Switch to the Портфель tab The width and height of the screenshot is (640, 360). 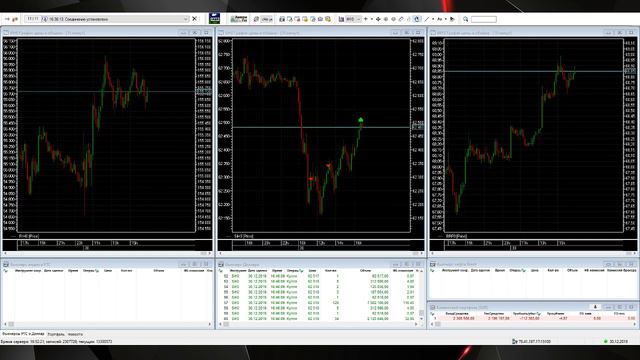coord(56,334)
